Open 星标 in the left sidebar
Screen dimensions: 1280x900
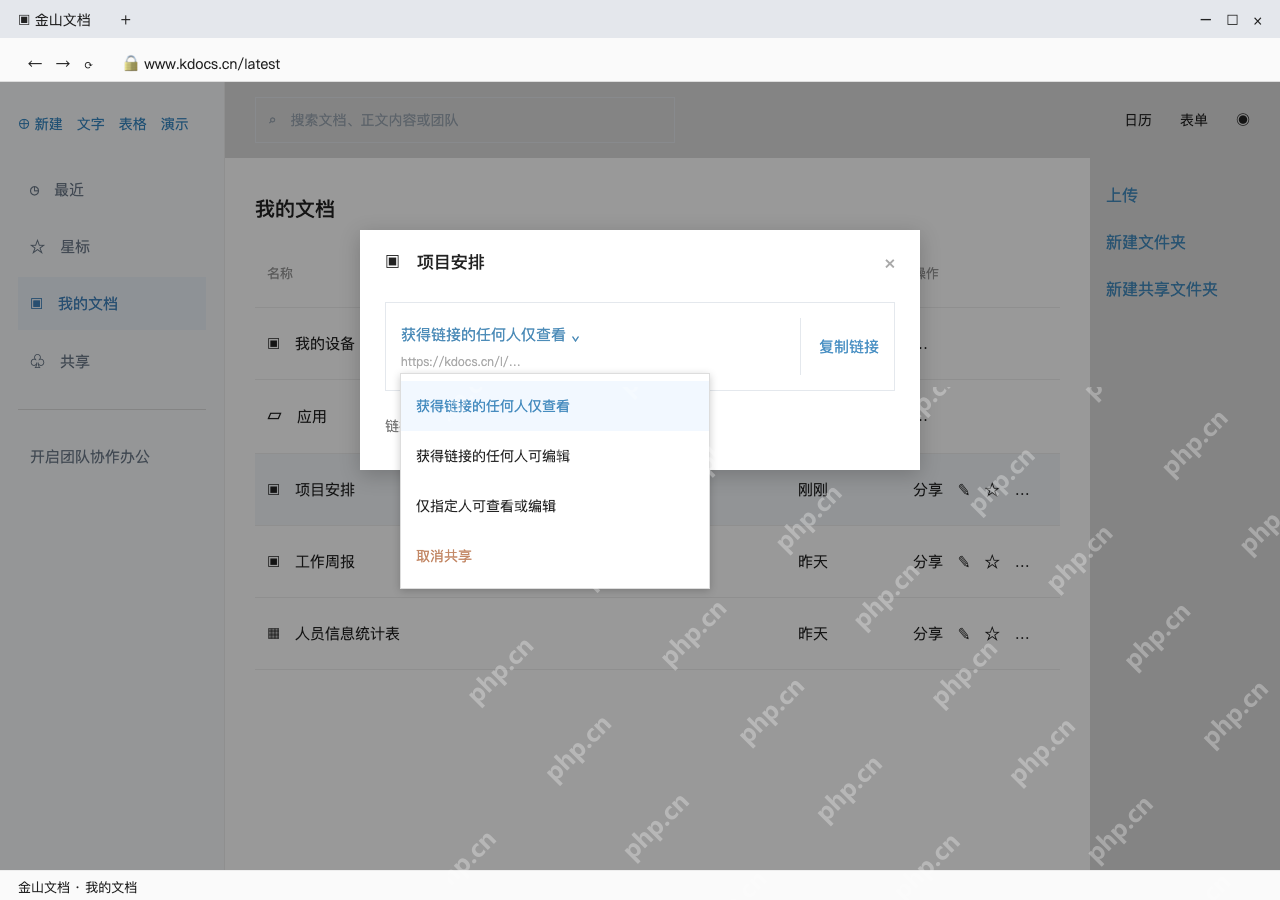[x=112, y=247]
